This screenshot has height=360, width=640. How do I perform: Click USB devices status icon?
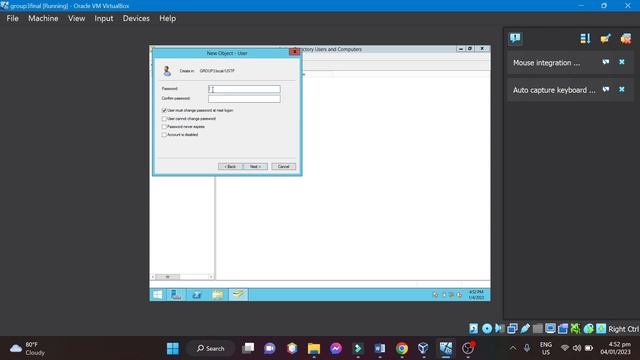click(x=525, y=329)
